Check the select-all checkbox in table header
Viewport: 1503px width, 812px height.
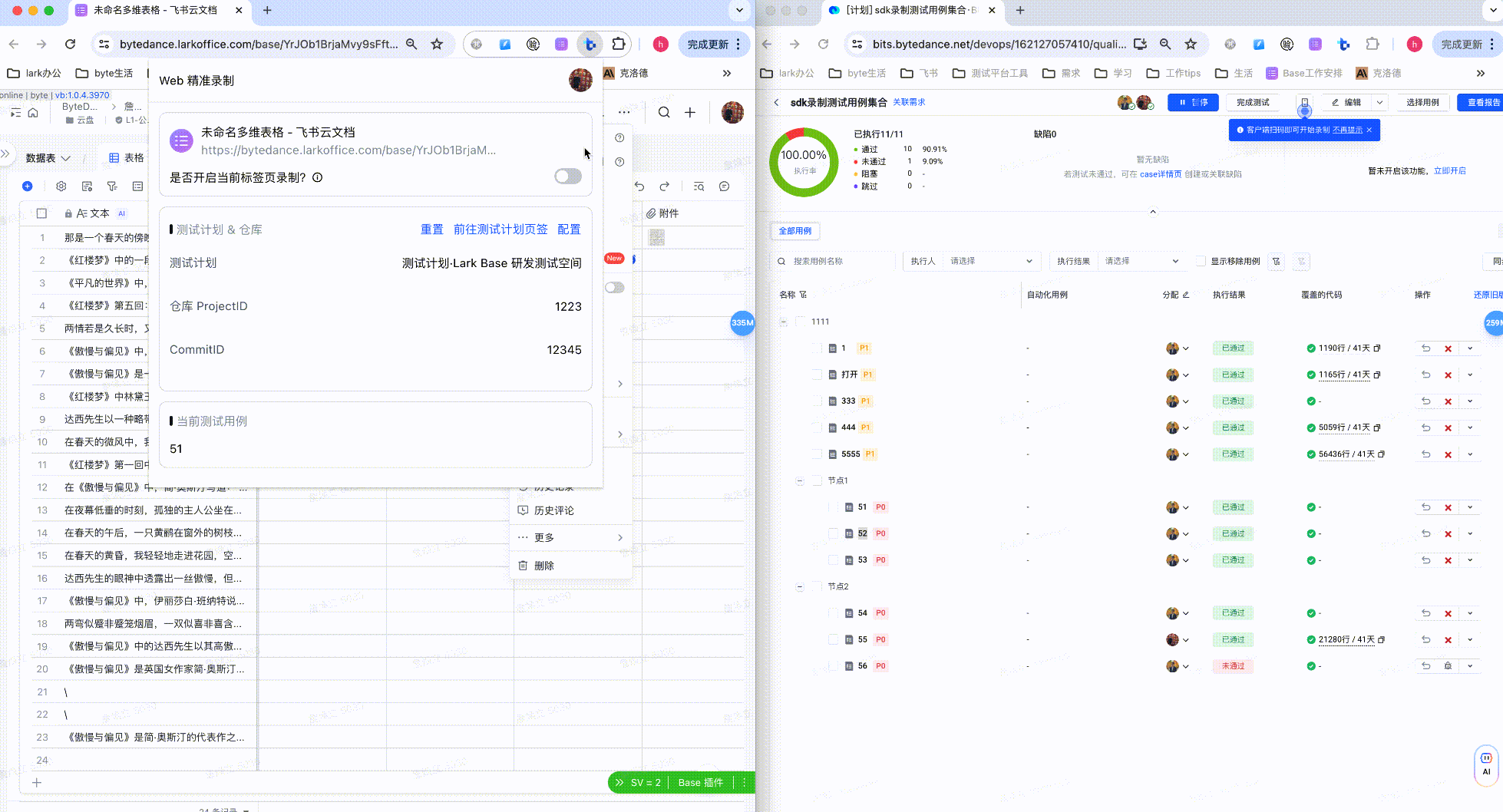click(41, 213)
